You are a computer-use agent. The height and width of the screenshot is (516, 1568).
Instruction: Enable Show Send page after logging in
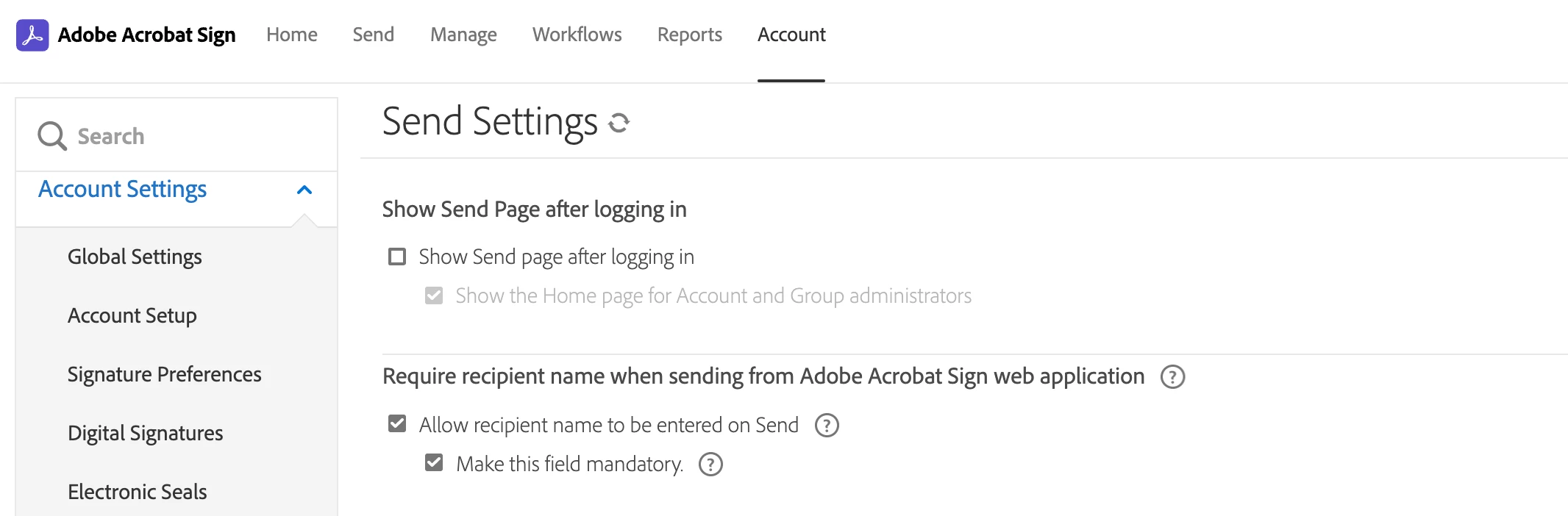(397, 257)
